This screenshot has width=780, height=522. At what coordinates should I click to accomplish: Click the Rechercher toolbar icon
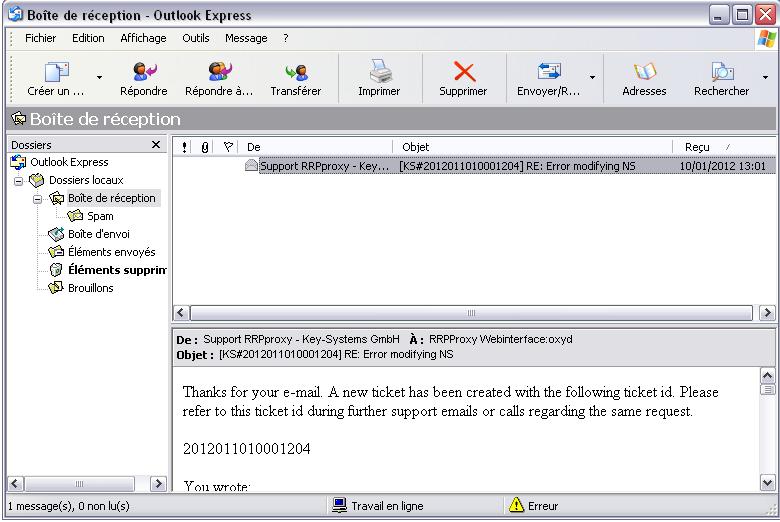pyautogui.click(x=722, y=72)
